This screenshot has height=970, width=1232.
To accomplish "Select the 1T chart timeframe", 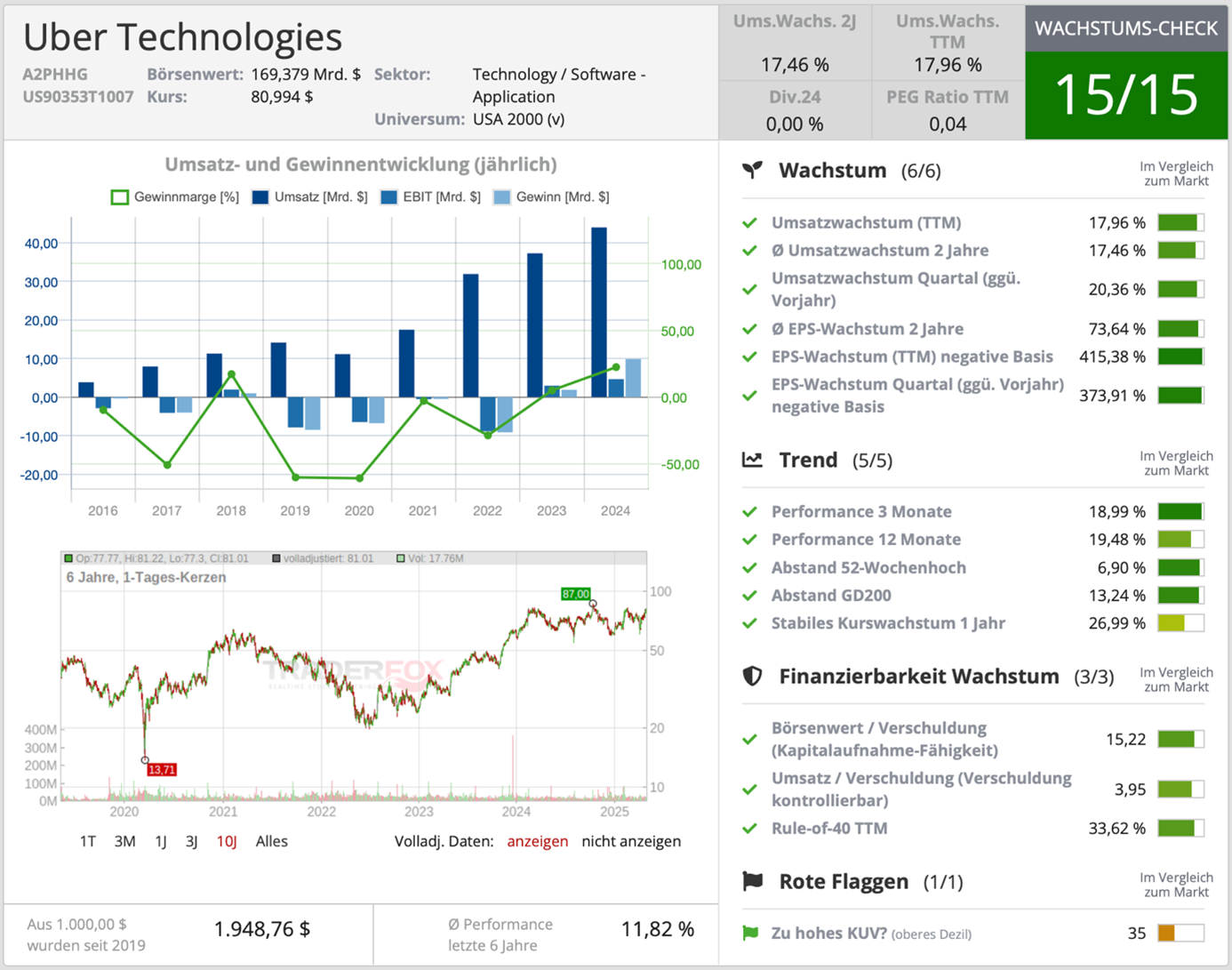I will click(87, 841).
